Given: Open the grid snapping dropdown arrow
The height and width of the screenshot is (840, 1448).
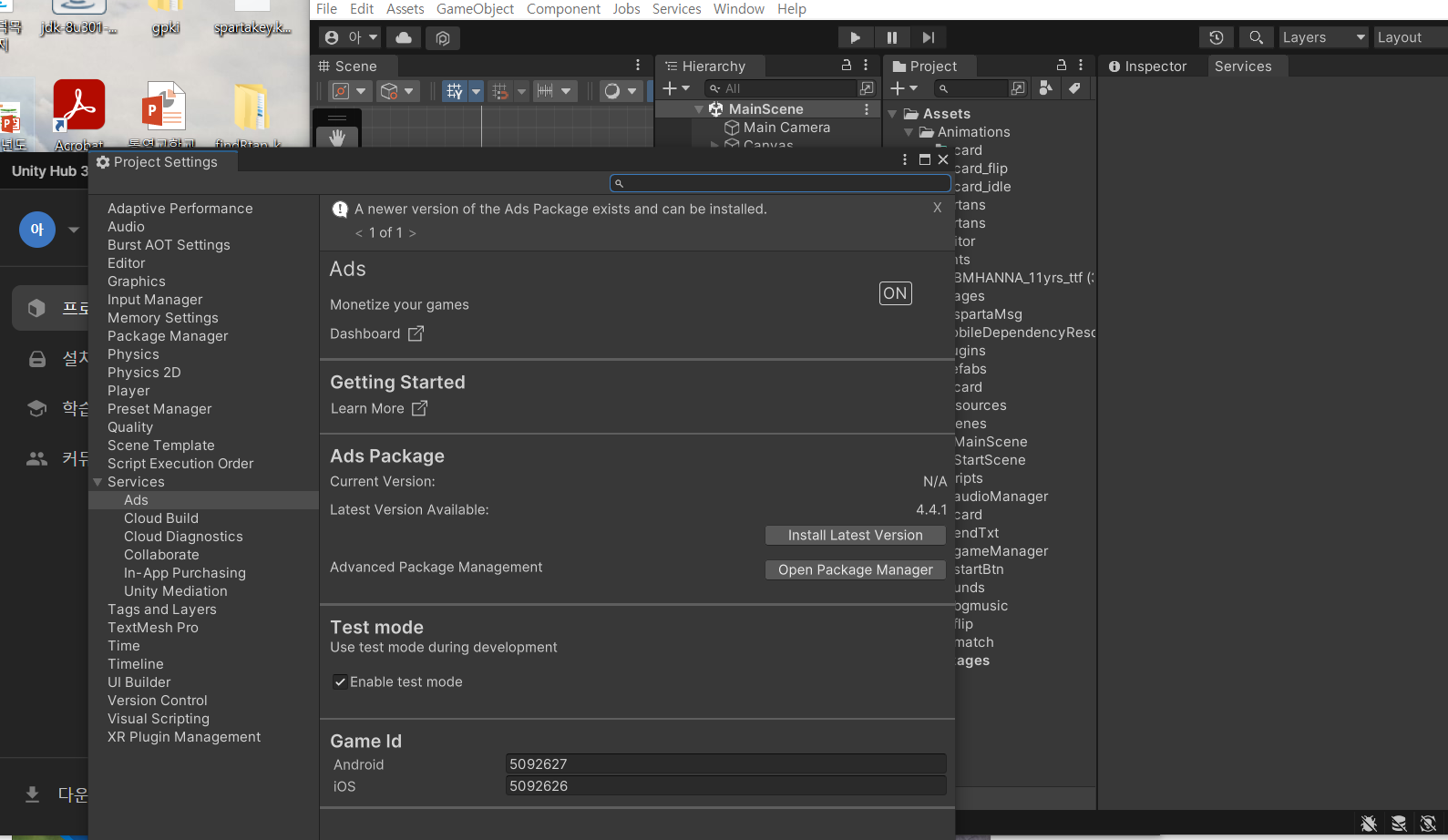Looking at the screenshot, I should coord(476,91).
